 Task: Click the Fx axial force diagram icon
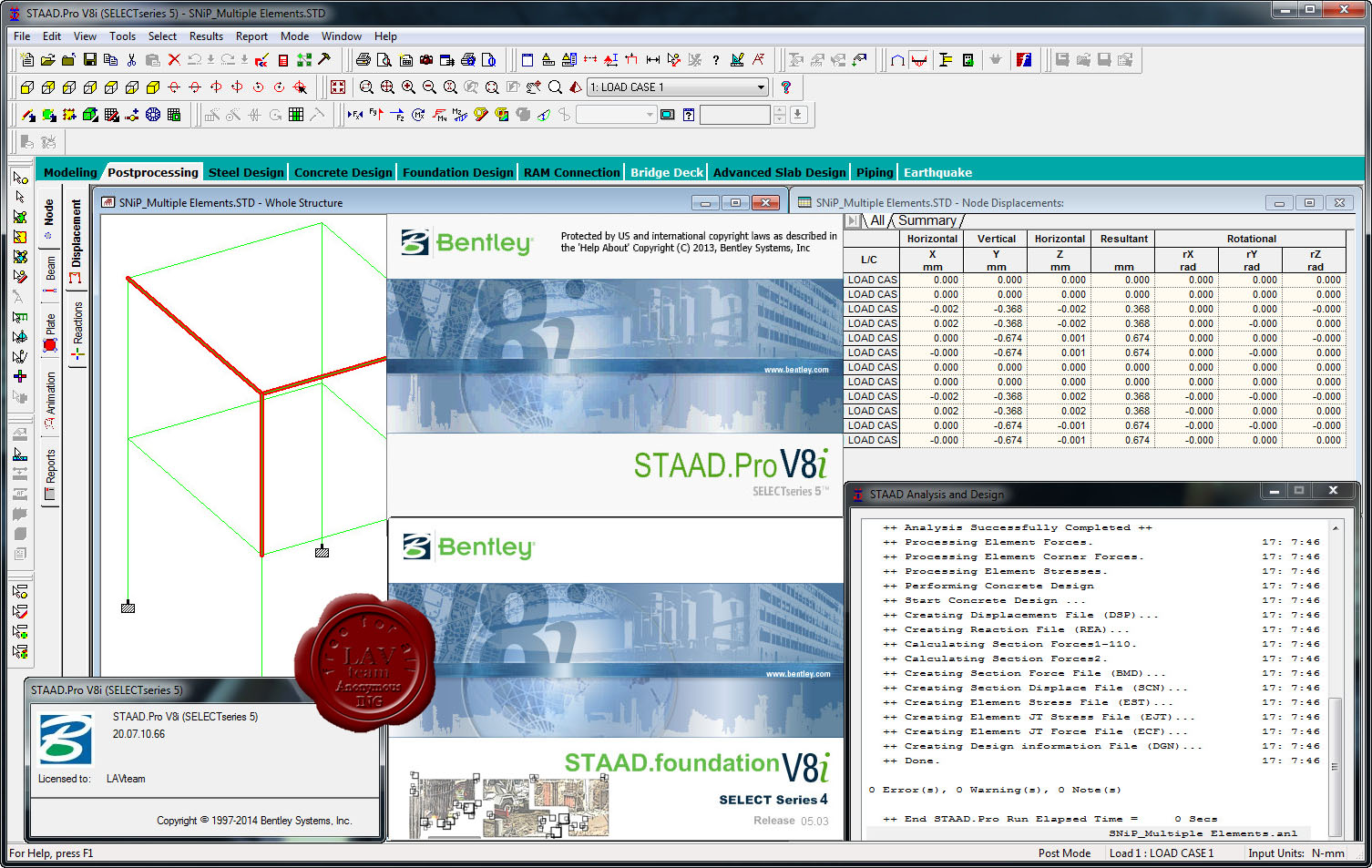tap(355, 115)
